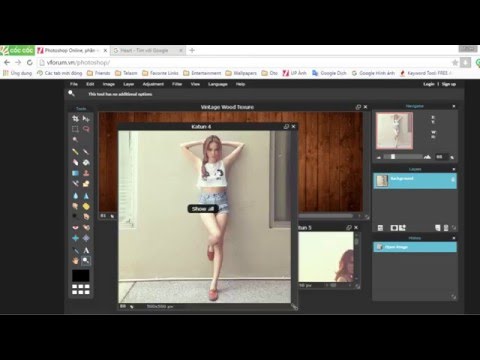Select the Sponge tool

click(x=86, y=206)
